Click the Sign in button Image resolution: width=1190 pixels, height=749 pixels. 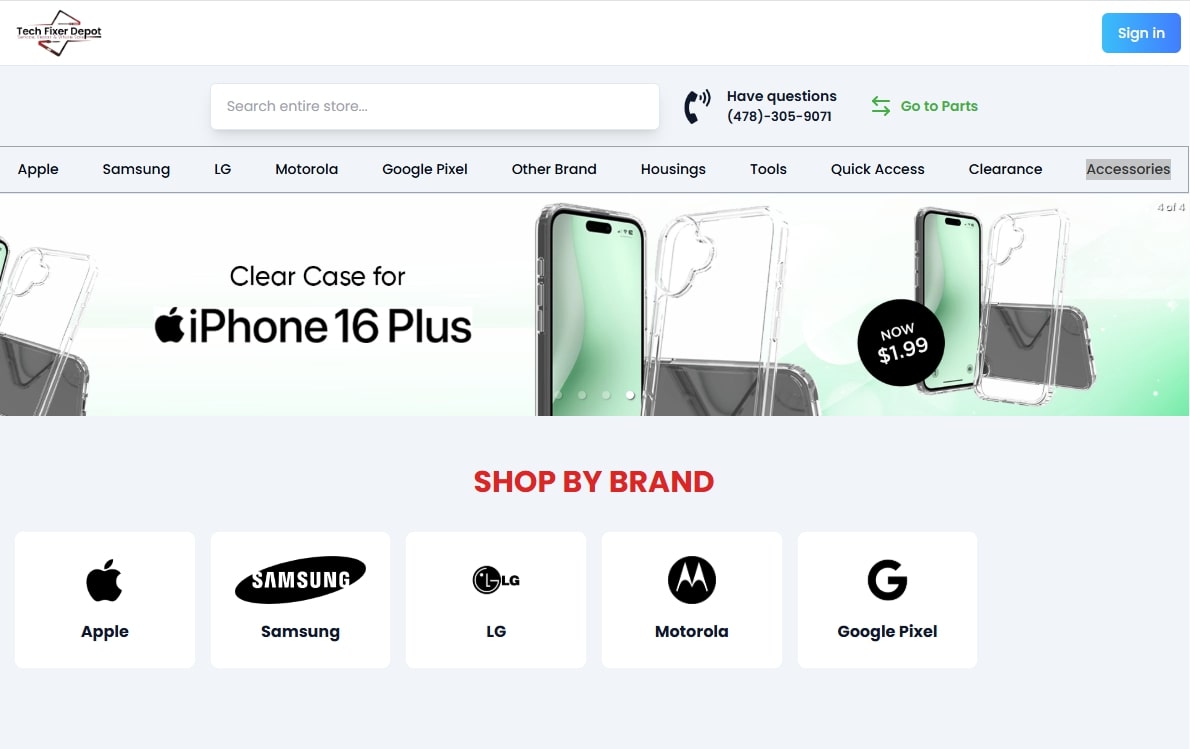1141,33
